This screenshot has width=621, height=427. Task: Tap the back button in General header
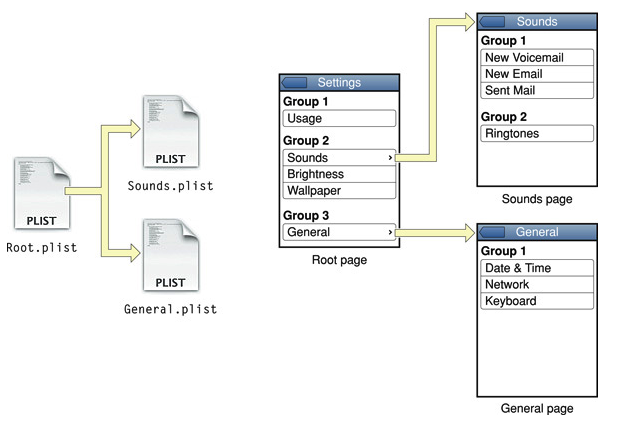coord(491,232)
